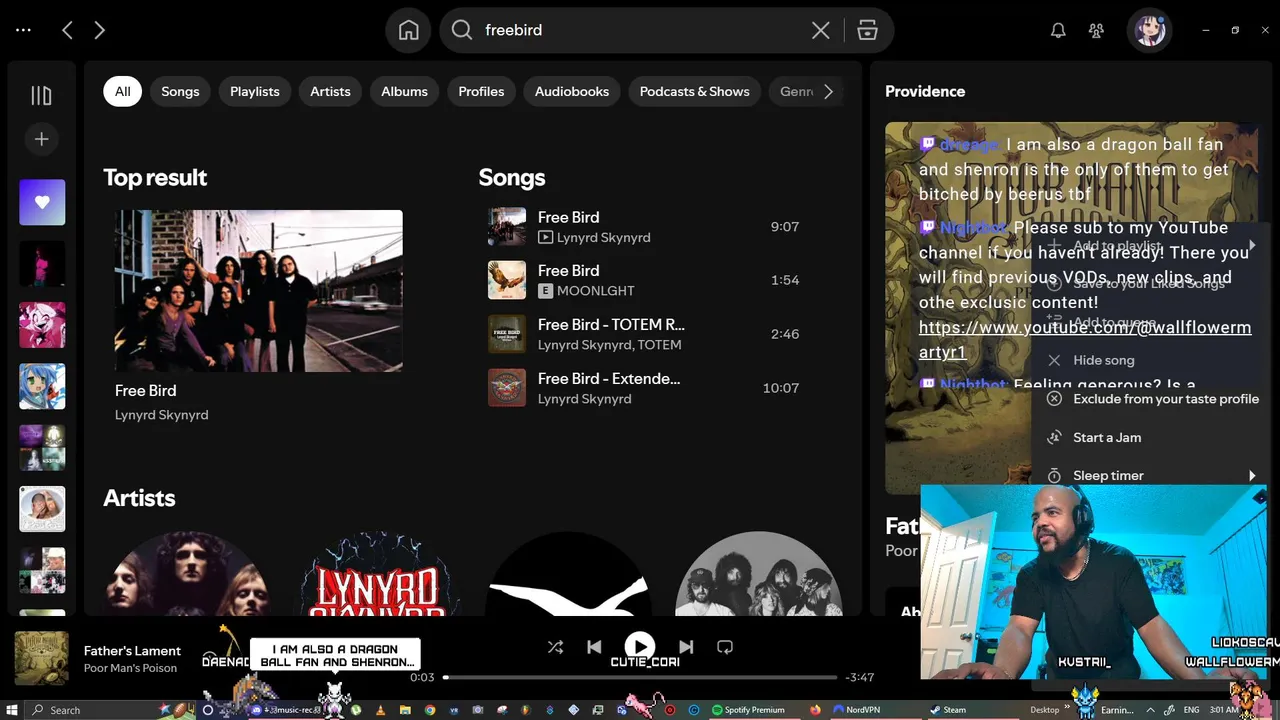Filter results by Songs
The image size is (1280, 720).
(x=180, y=91)
